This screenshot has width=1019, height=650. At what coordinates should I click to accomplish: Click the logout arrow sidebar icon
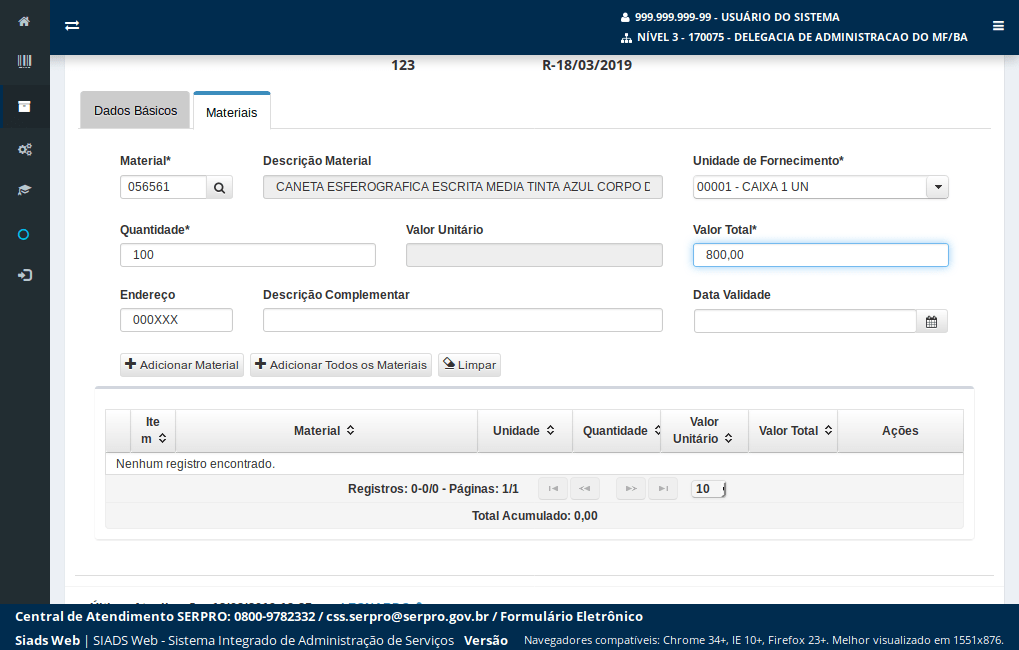(24, 276)
